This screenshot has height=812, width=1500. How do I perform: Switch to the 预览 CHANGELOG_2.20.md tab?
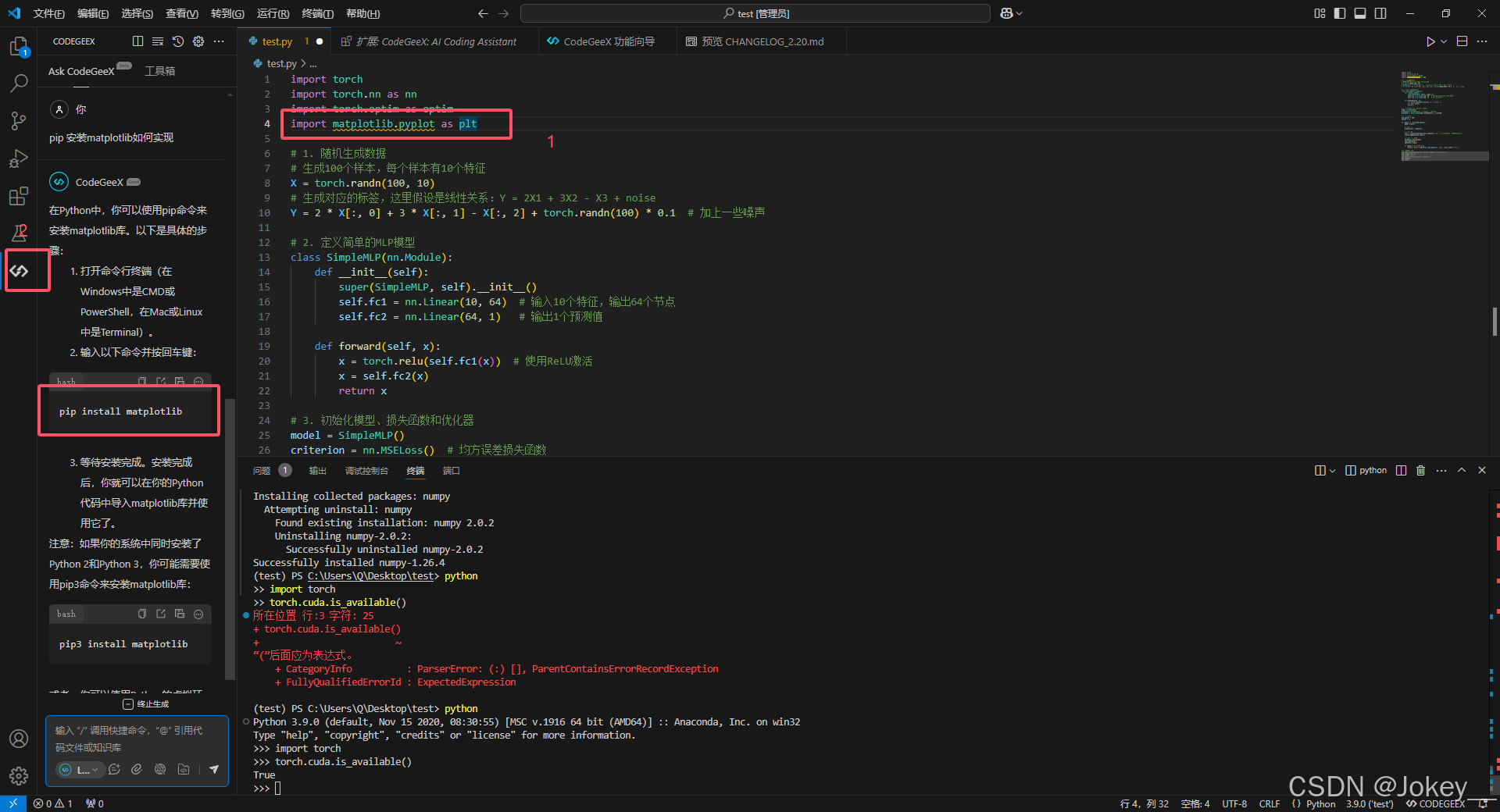[762, 41]
